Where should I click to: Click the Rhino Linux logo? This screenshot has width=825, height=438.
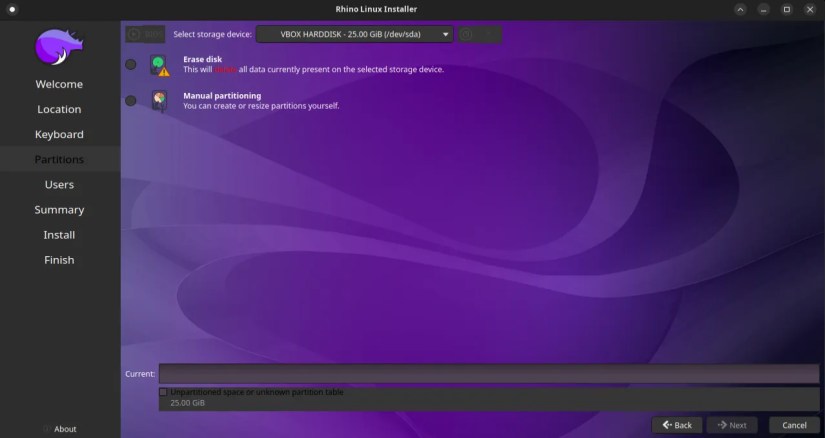59,47
